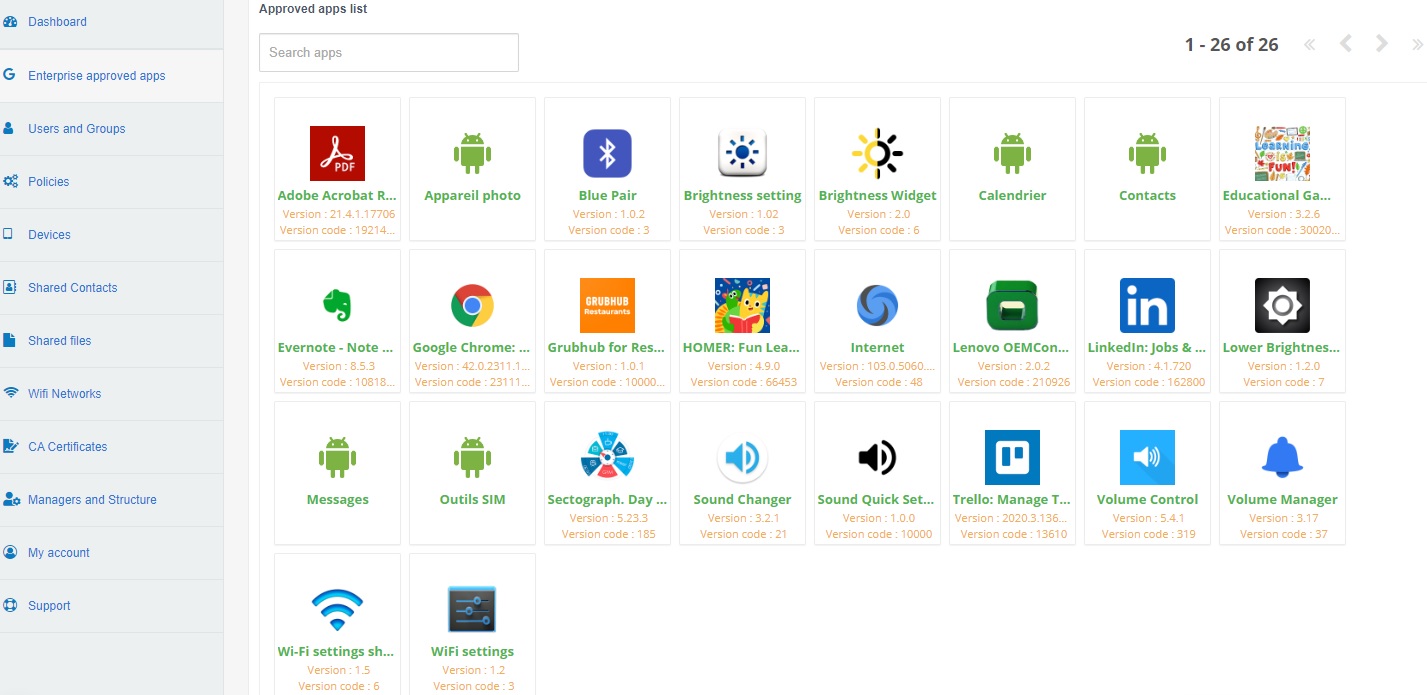Open Support sidebar item

[x=111, y=606]
